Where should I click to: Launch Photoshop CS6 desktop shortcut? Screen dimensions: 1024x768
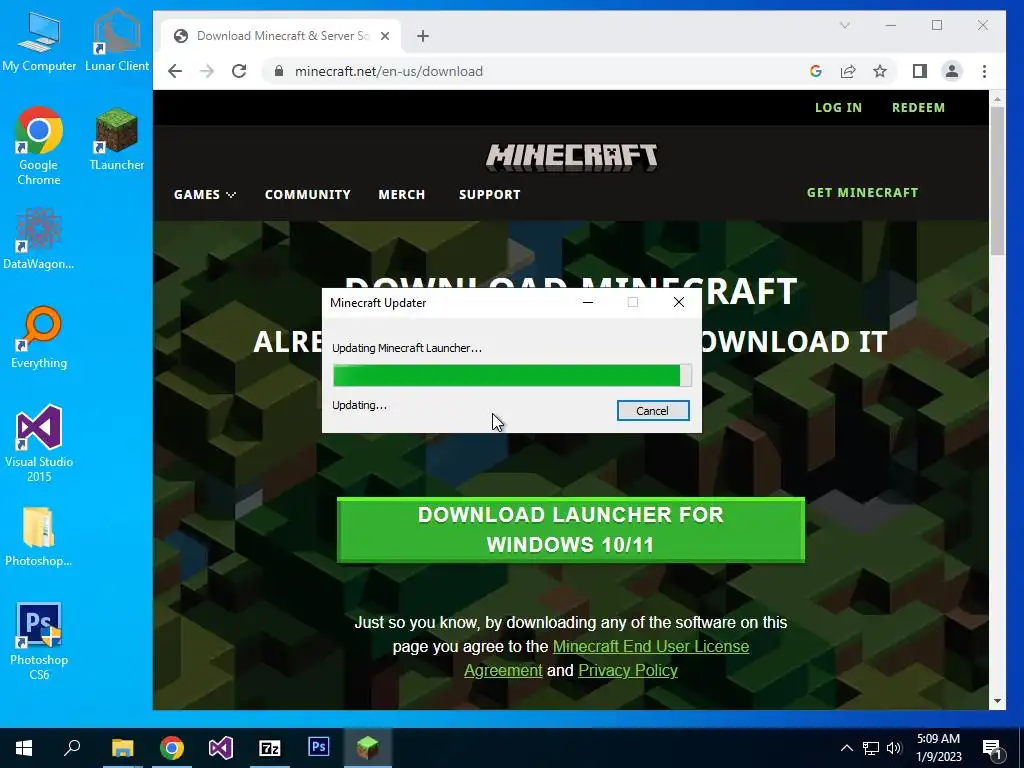point(39,641)
